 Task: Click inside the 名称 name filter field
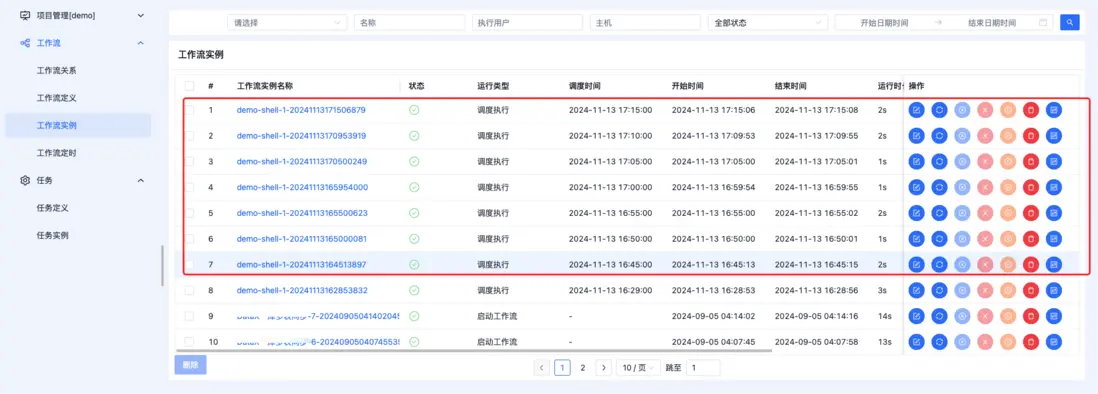(x=410, y=22)
